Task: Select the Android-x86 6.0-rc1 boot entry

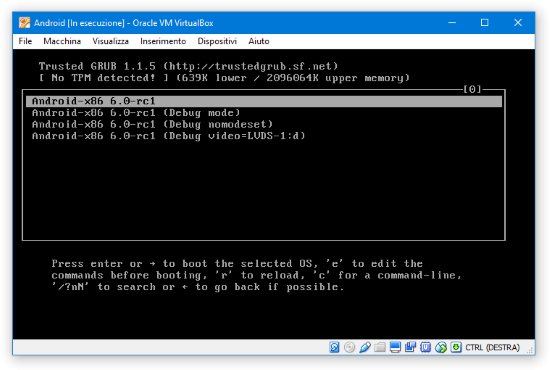Action: [264, 101]
